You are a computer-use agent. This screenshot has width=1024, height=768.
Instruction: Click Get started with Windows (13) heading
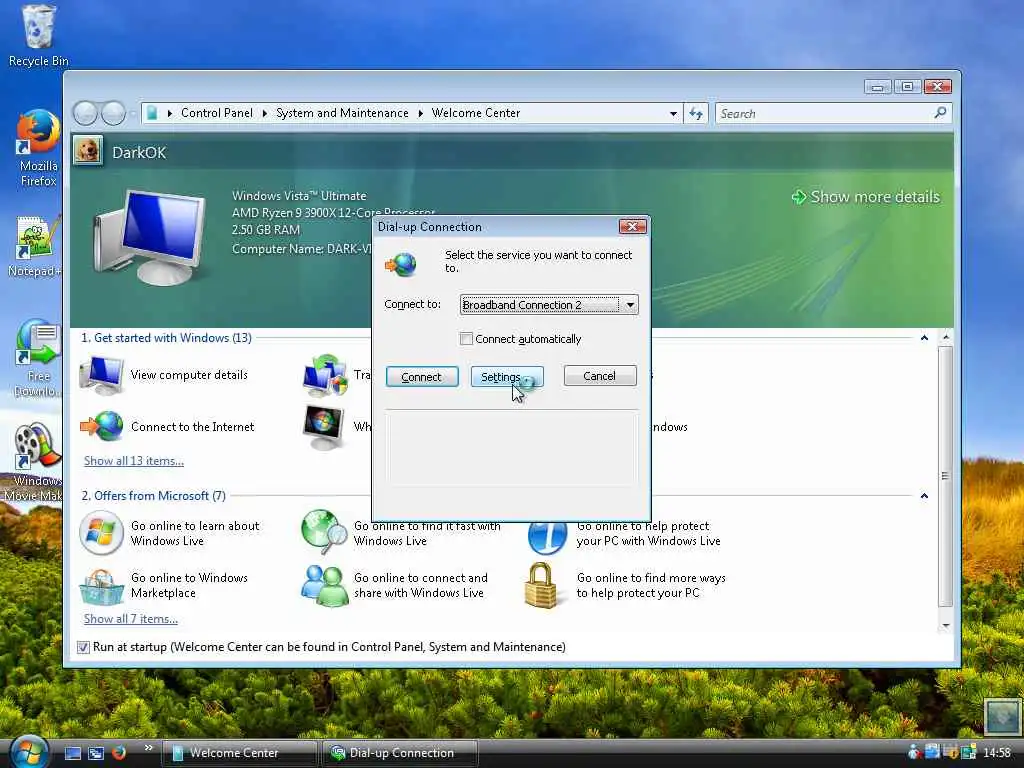coord(166,338)
